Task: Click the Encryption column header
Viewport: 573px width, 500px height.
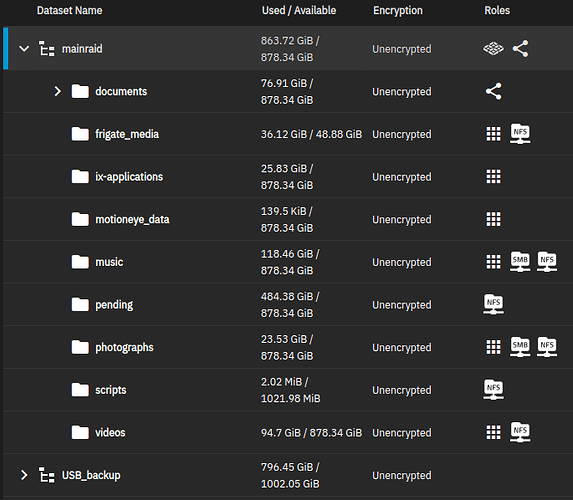Action: click(398, 11)
